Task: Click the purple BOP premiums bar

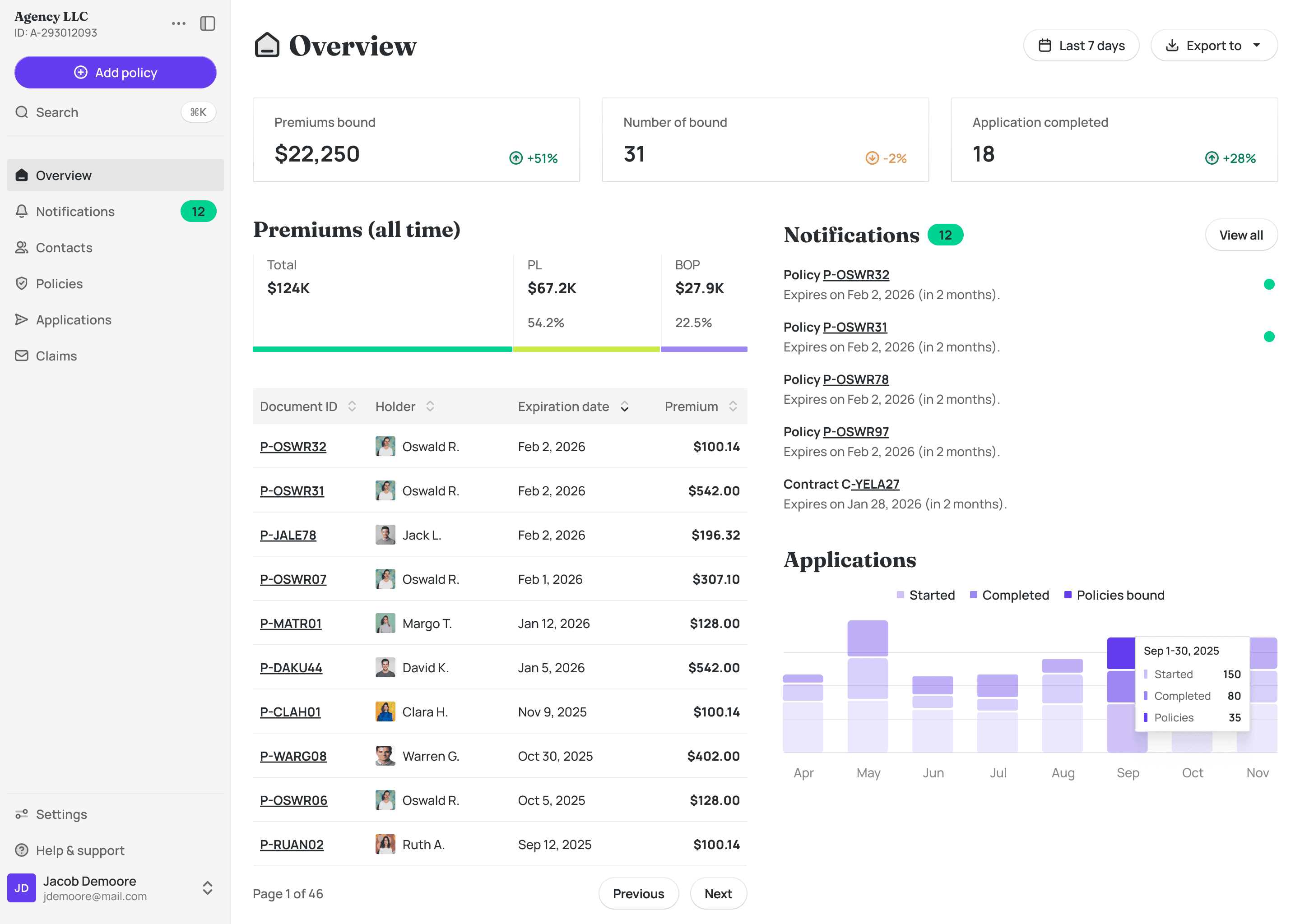Action: (704, 349)
